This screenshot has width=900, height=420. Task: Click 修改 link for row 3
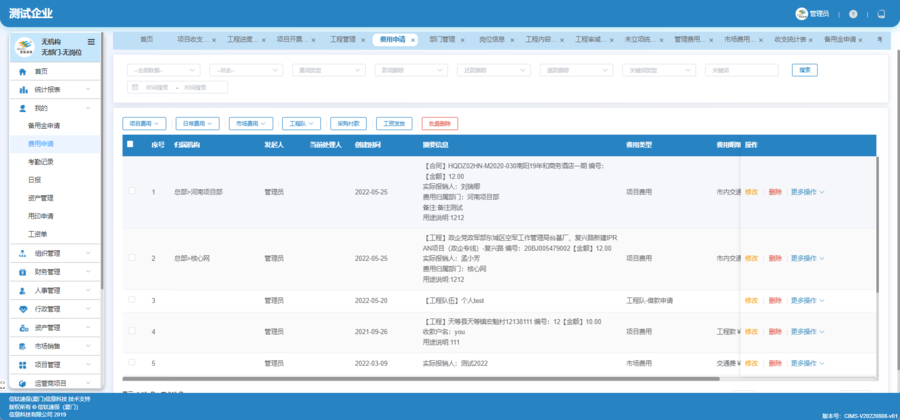point(751,301)
